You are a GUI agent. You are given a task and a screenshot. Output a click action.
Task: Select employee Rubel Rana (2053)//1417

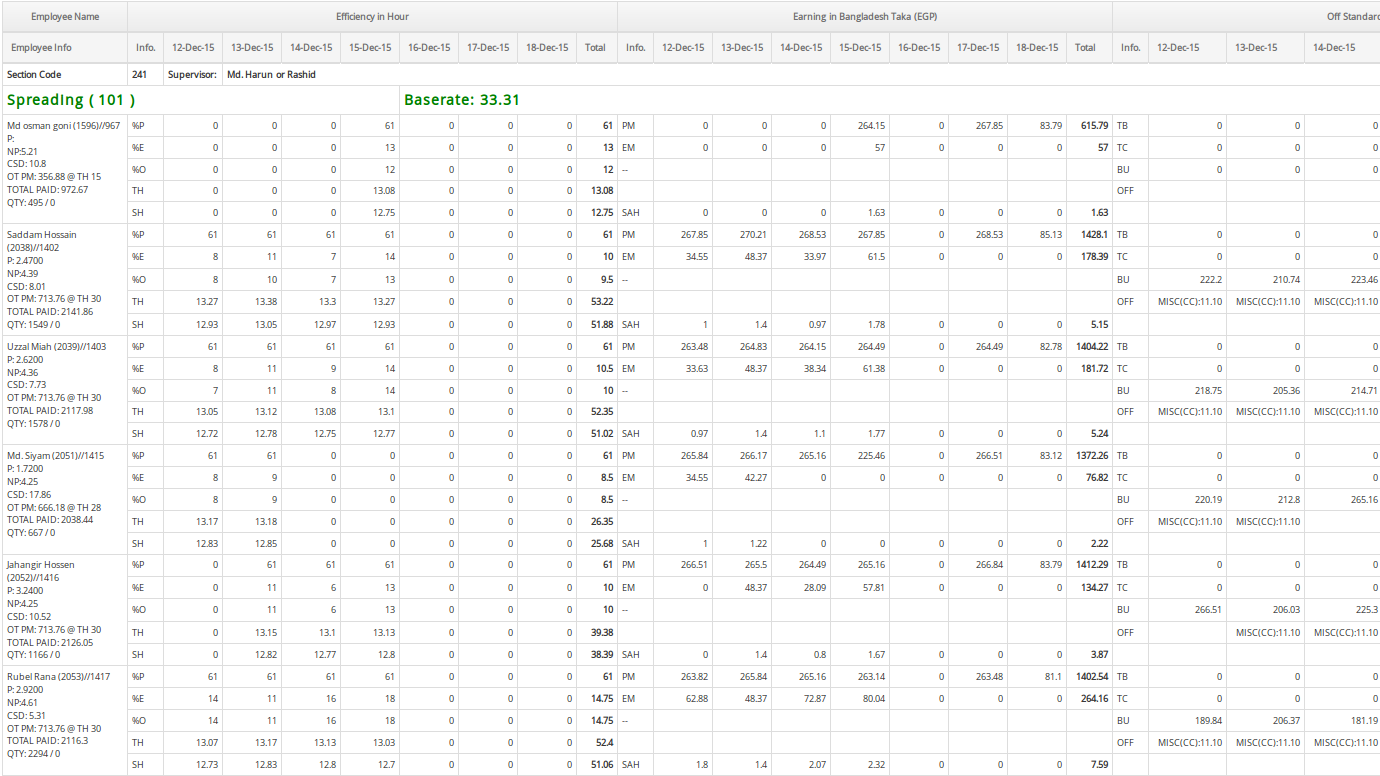(x=58, y=677)
